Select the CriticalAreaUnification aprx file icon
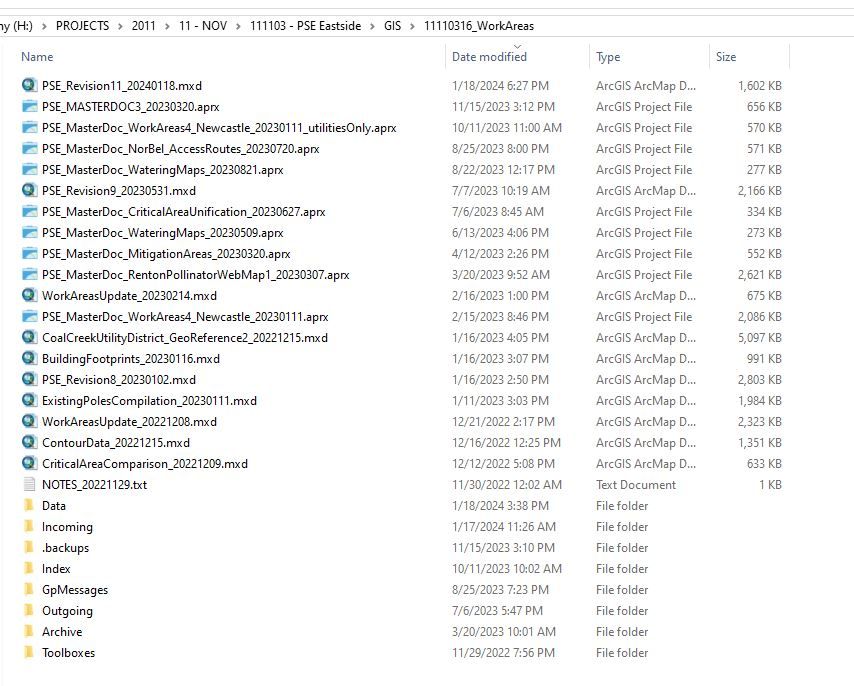 29,211
